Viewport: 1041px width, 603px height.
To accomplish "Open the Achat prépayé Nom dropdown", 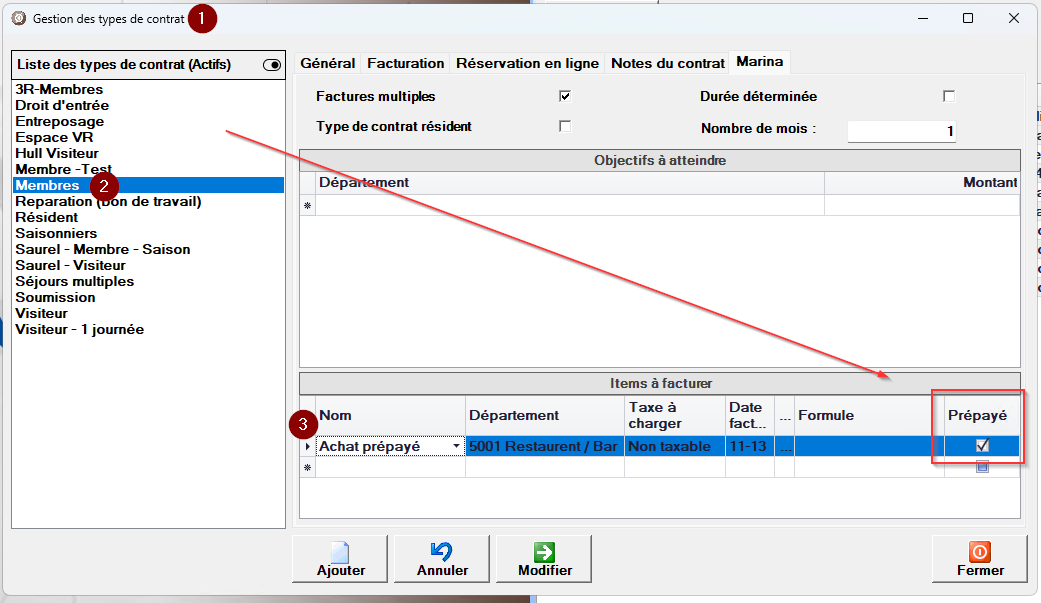I will pyautogui.click(x=457, y=447).
